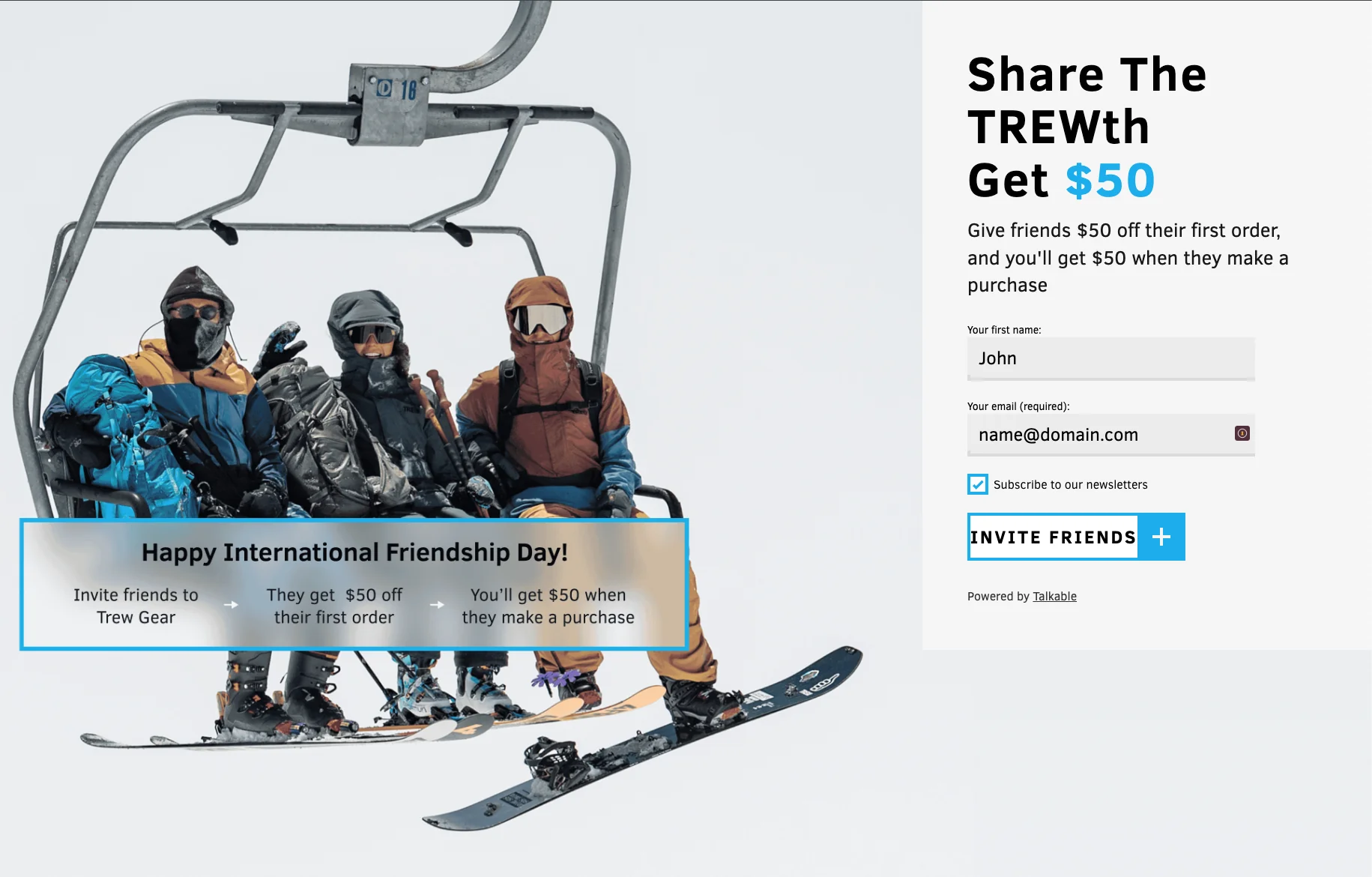Focus the email field with name@domain.com
This screenshot has width=1372, height=877.
pos(1110,435)
